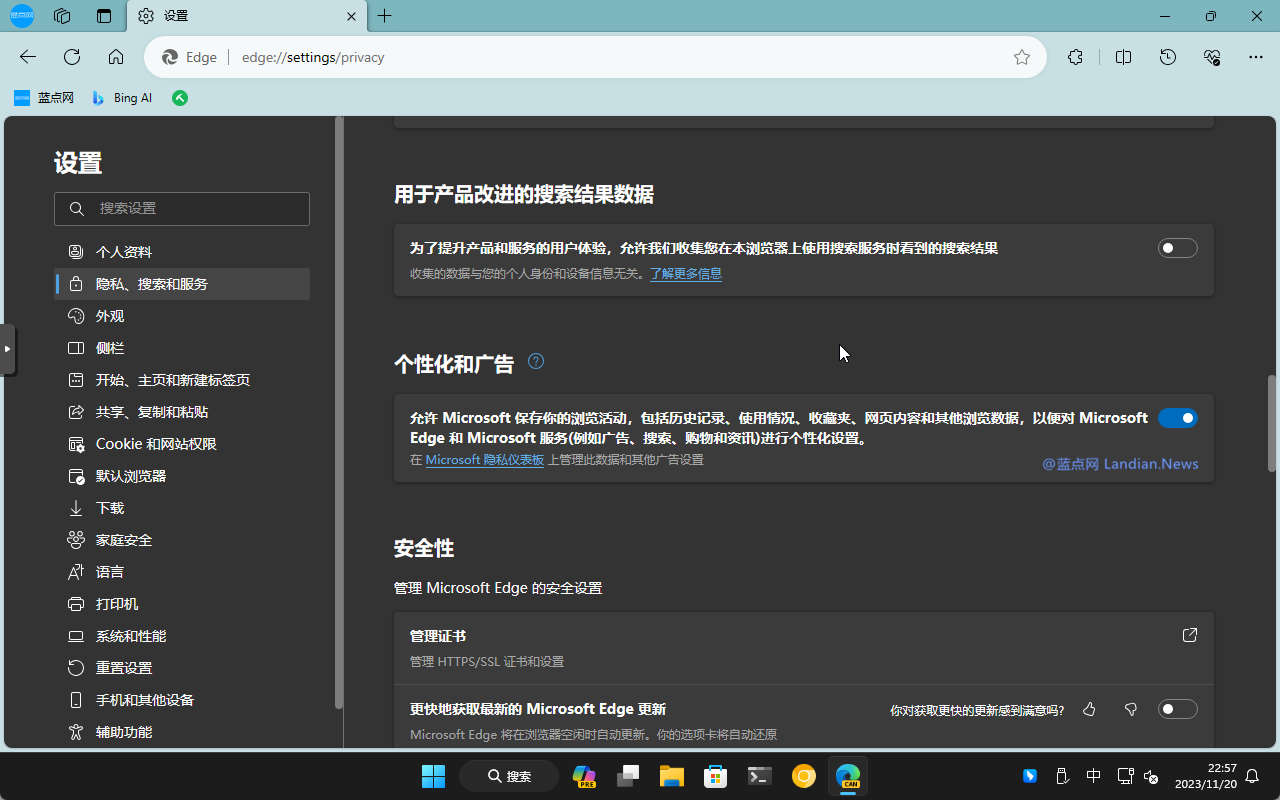This screenshot has height=800, width=1280.
Task: Open 重置设置 section
Action: coord(182,668)
